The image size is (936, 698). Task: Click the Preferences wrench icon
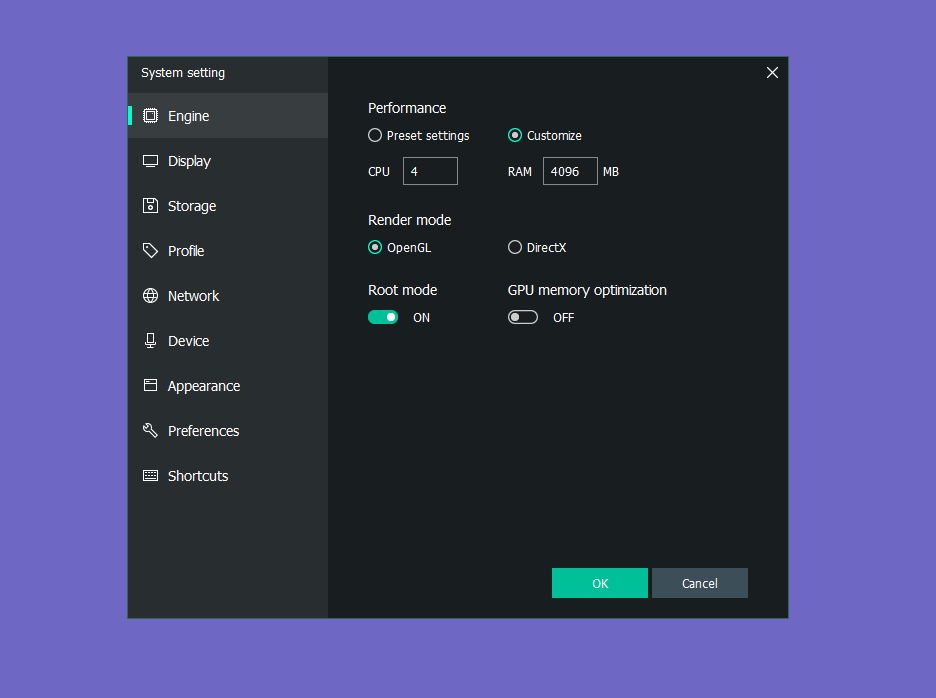pos(150,430)
